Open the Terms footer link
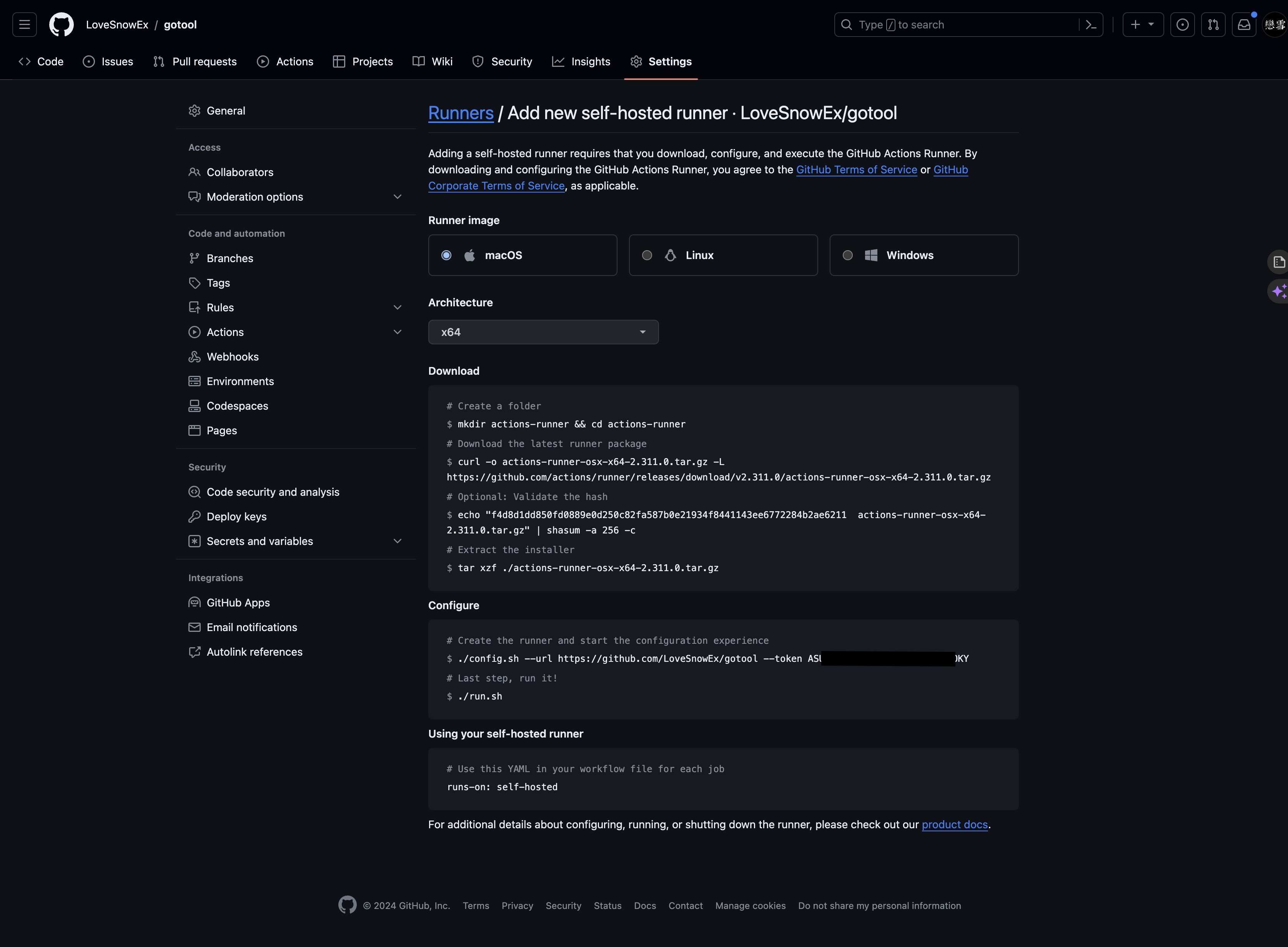This screenshot has height=947, width=1288. click(476, 906)
